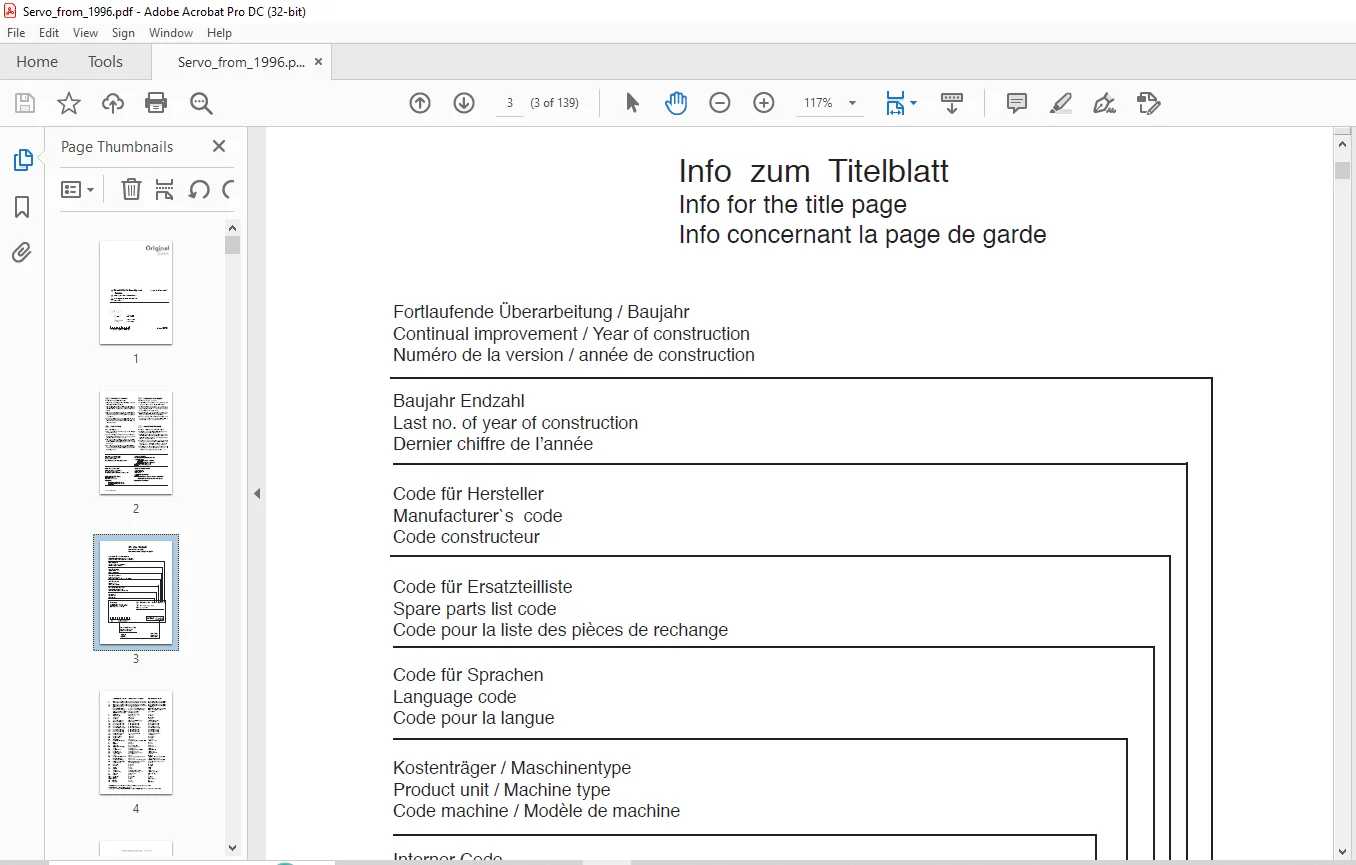Open the View menu
Image resolution: width=1356 pixels, height=865 pixels.
86,33
